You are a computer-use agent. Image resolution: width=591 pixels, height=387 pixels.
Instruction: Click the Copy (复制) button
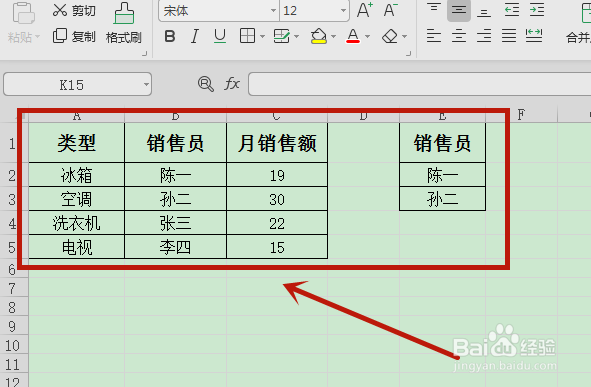pyautogui.click(x=74, y=36)
